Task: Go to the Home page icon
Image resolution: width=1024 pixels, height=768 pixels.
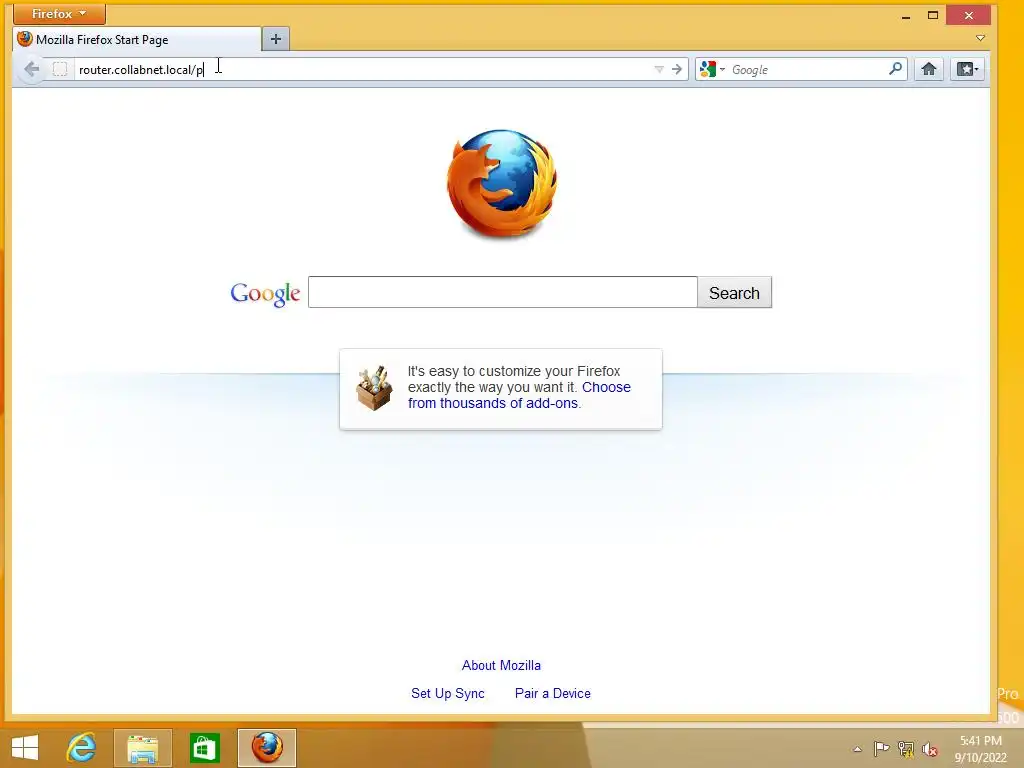Action: [929, 69]
